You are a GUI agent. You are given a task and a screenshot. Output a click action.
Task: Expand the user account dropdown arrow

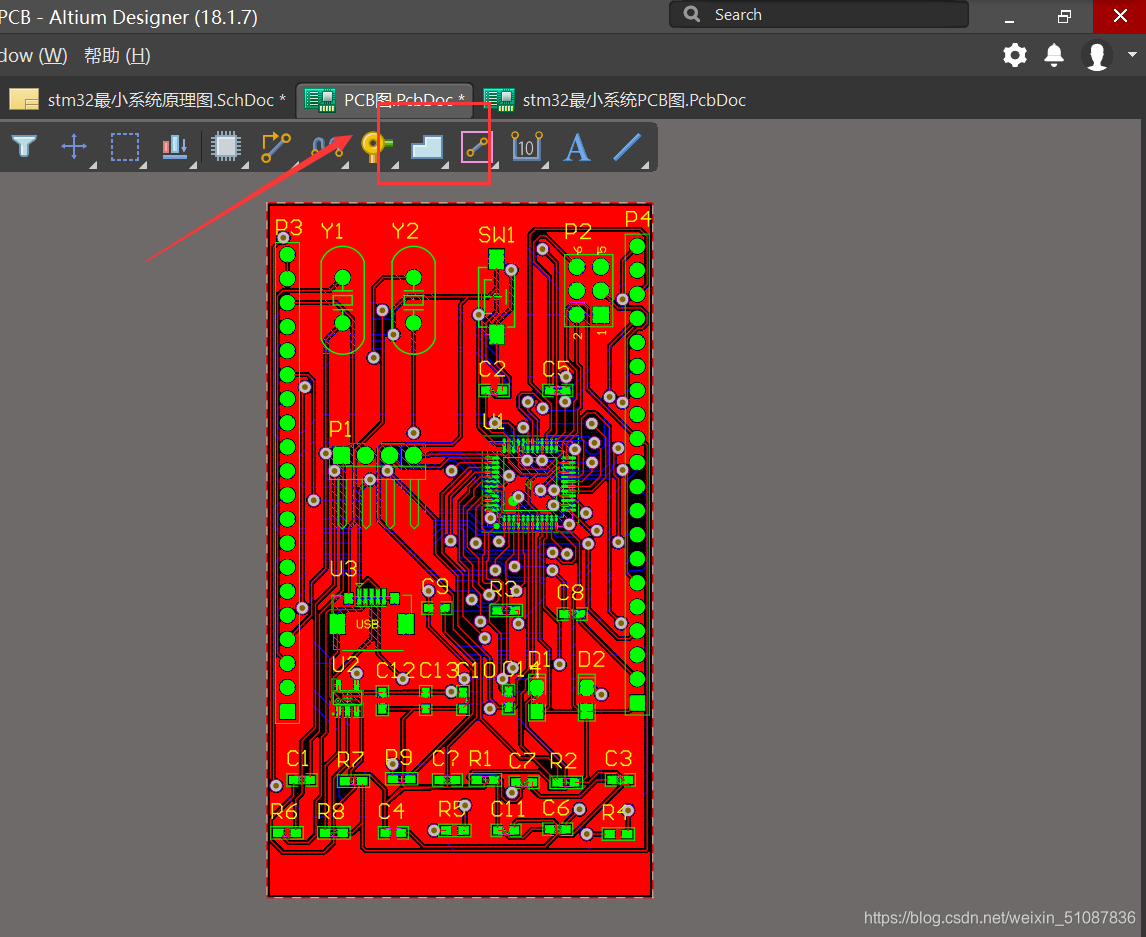click(1132, 55)
